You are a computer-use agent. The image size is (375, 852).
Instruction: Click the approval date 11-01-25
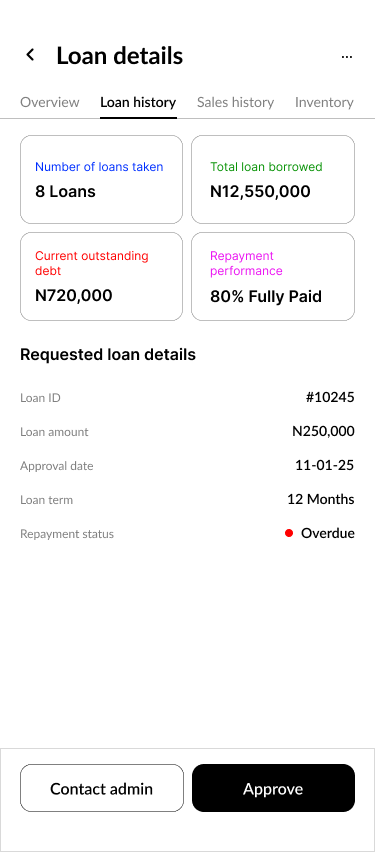(324, 465)
